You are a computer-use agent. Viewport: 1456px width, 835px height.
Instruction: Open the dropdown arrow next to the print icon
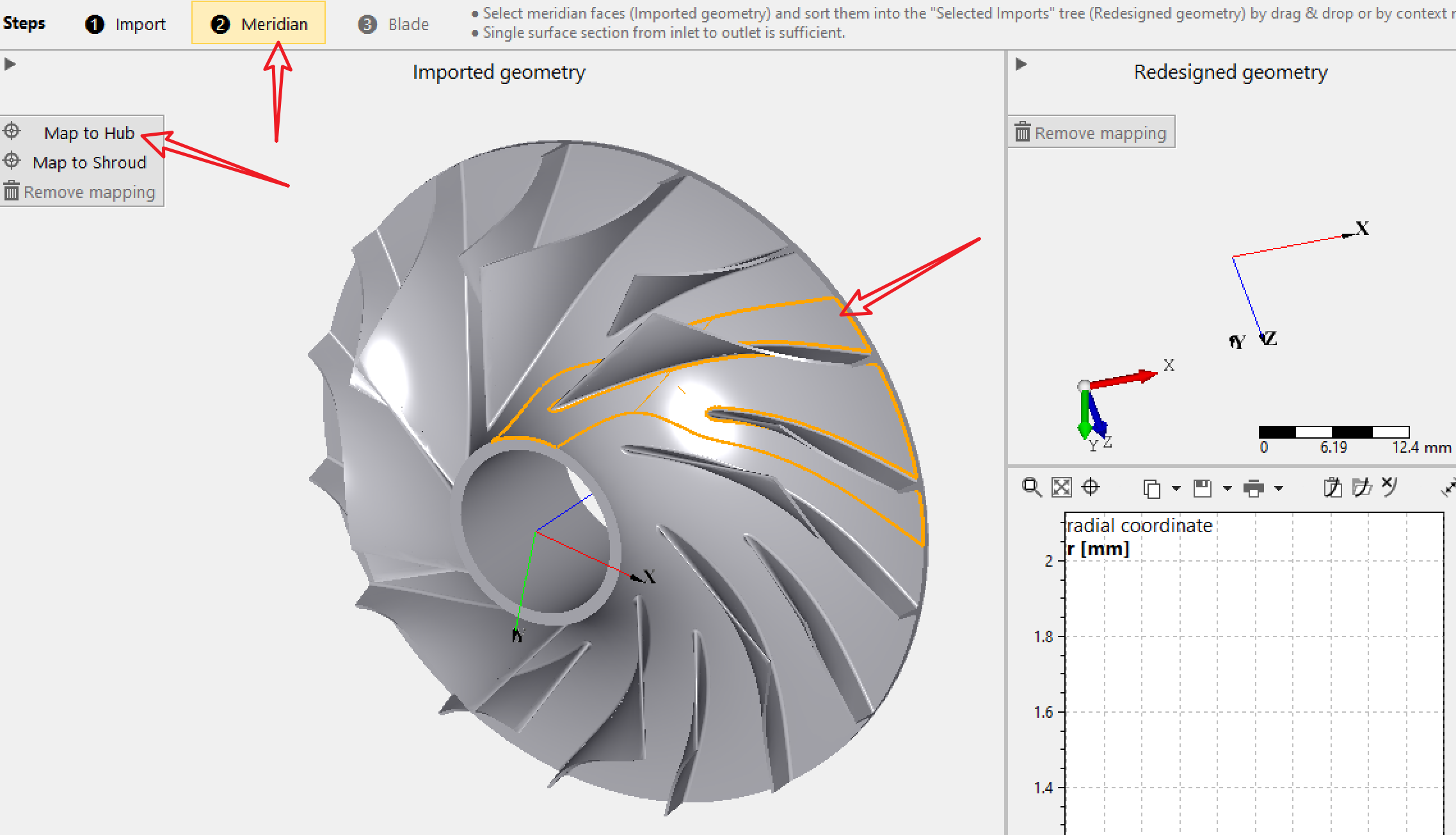point(1279,489)
